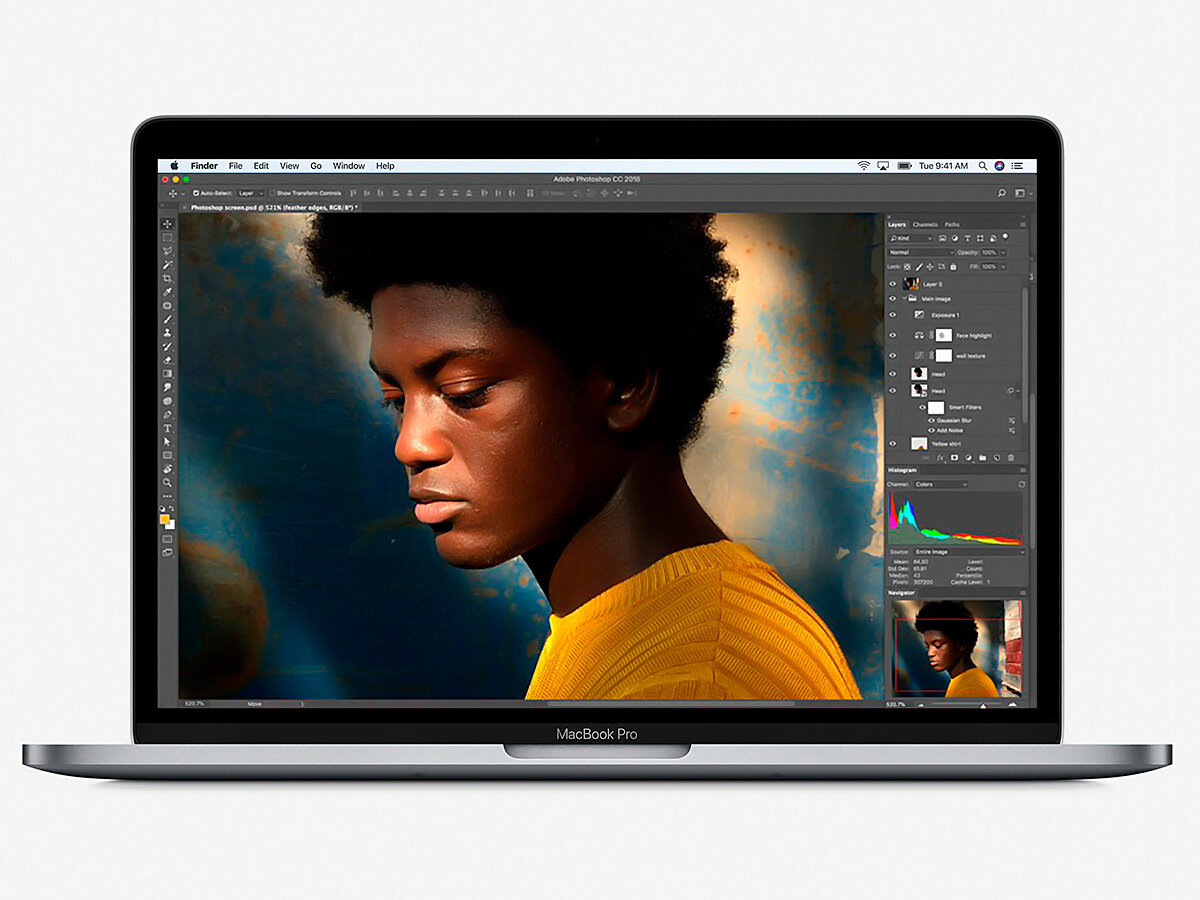Open the Edit menu
The image size is (1200, 900).
click(x=261, y=166)
